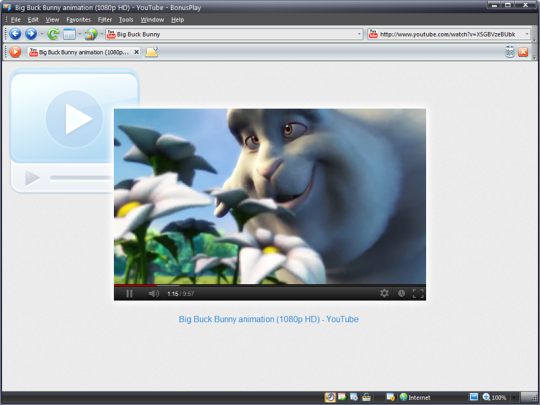Open dropdown arrow next to Forward button

click(42, 34)
